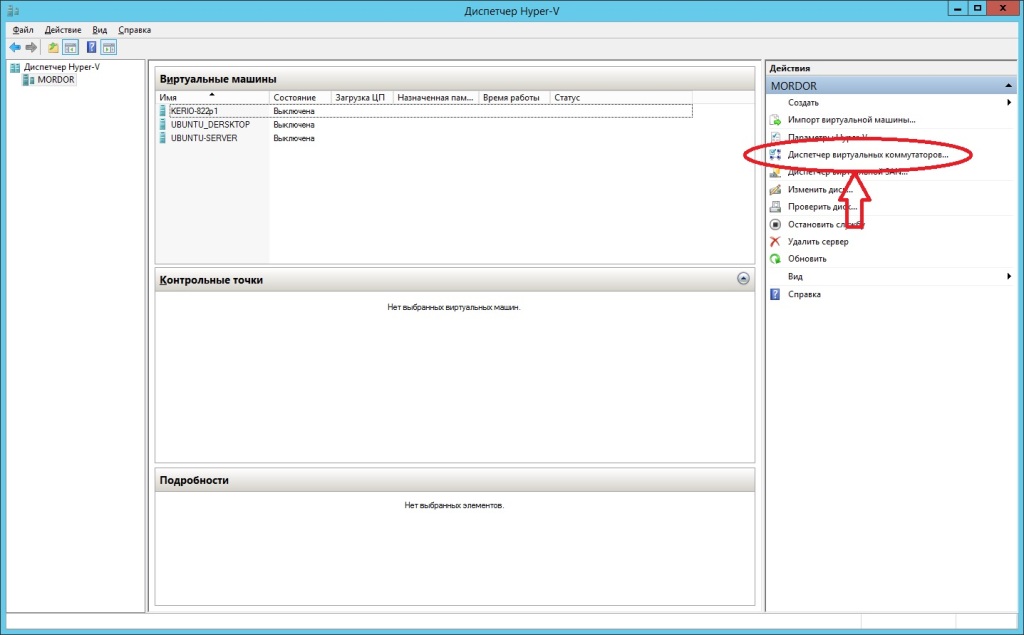Viewport: 1024px width, 635px height.
Task: Open Диспетчер виртуальных коммутаторов action
Action: pos(866,155)
